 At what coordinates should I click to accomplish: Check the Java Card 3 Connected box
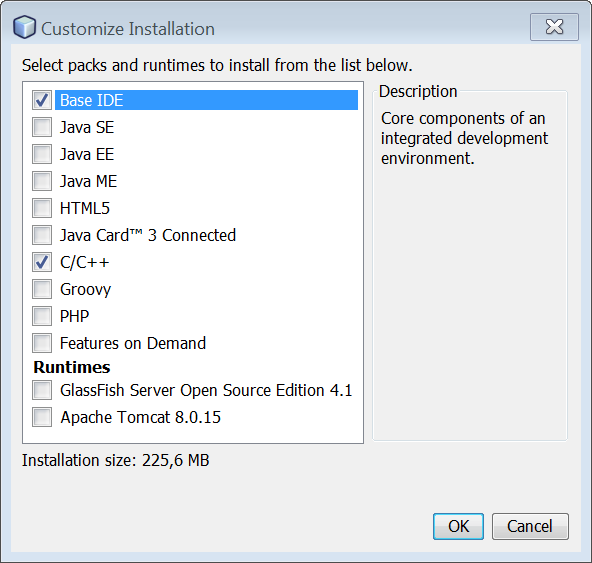tap(42, 235)
